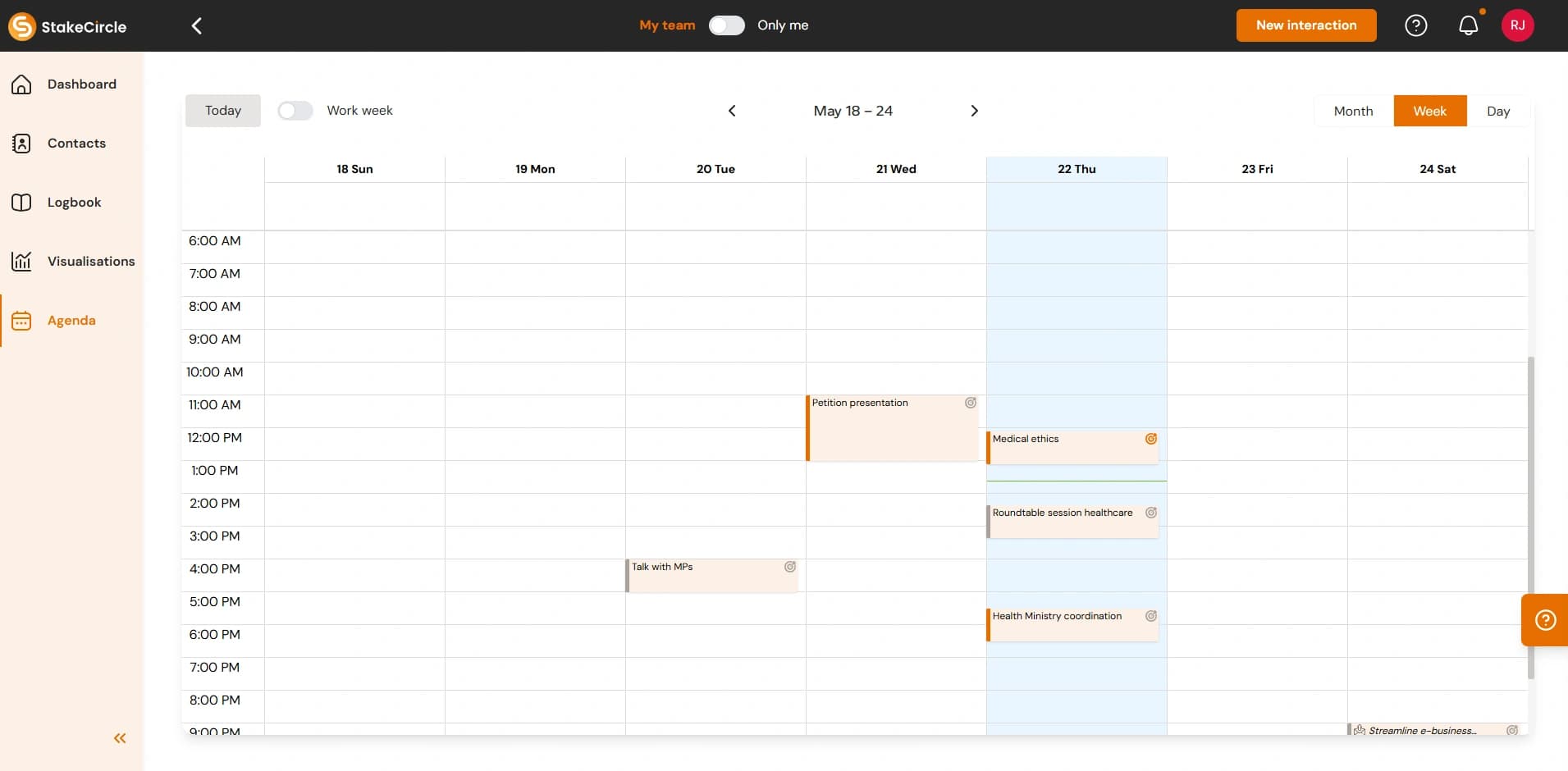
Task: Open the help question mark icon in header
Action: pos(1415,25)
